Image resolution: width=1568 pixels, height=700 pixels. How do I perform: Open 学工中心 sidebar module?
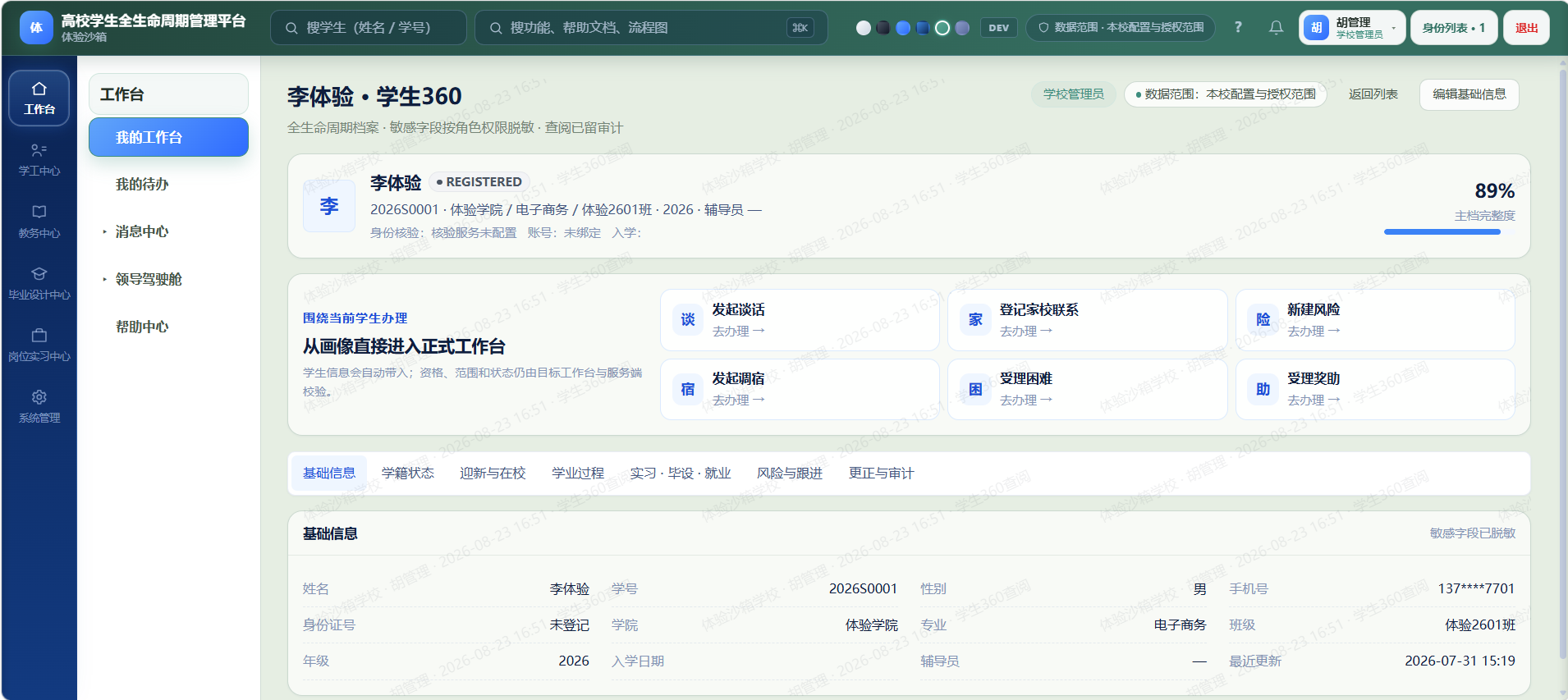click(39, 160)
